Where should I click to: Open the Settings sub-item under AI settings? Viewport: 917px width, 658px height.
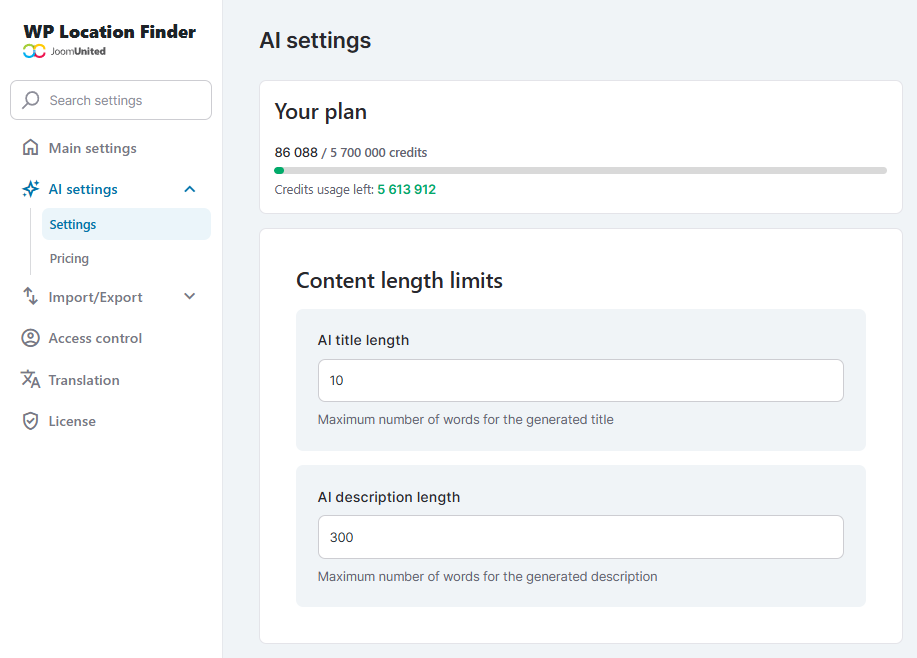pos(70,224)
